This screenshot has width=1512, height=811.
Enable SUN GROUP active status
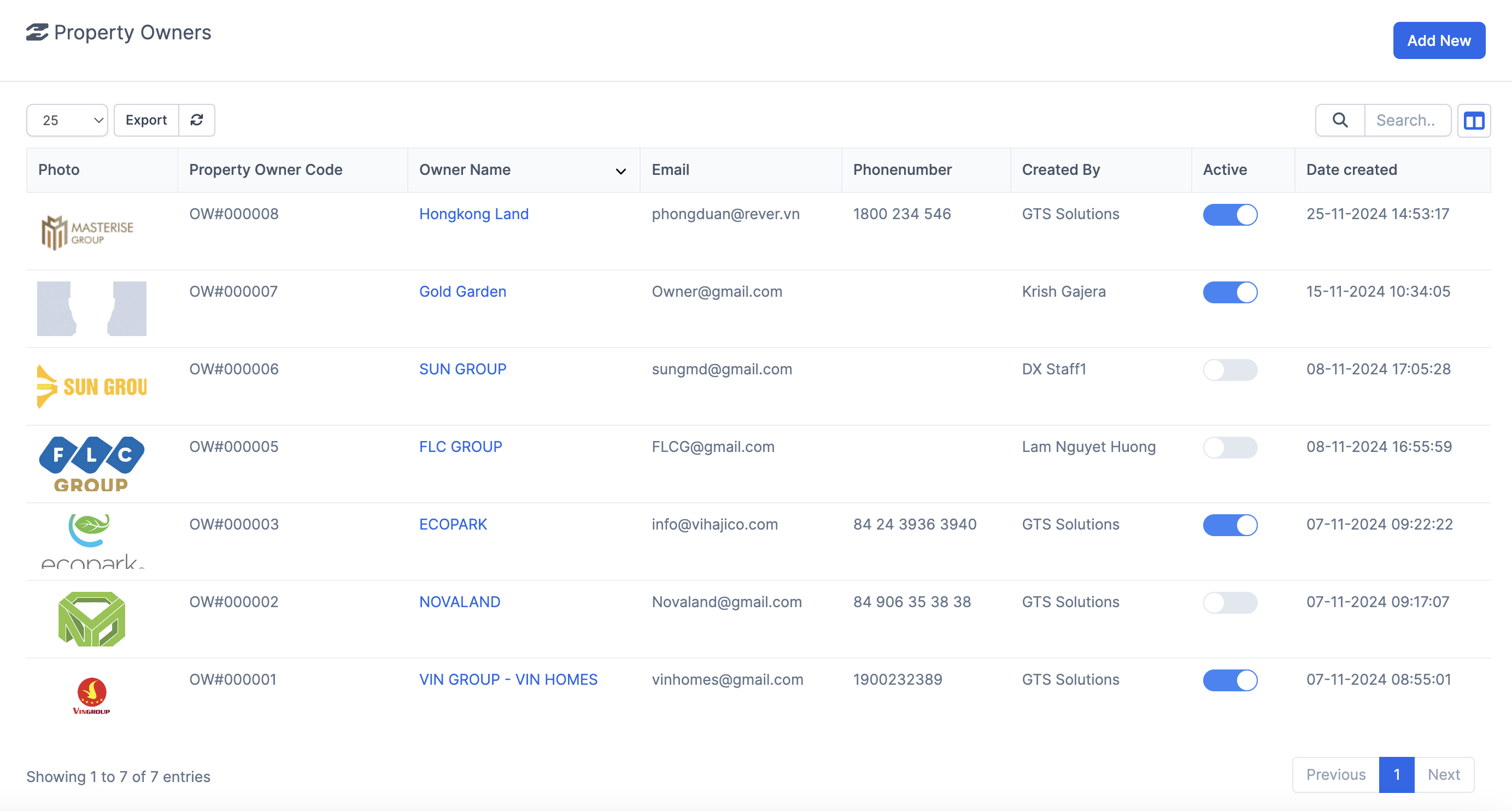(x=1230, y=369)
